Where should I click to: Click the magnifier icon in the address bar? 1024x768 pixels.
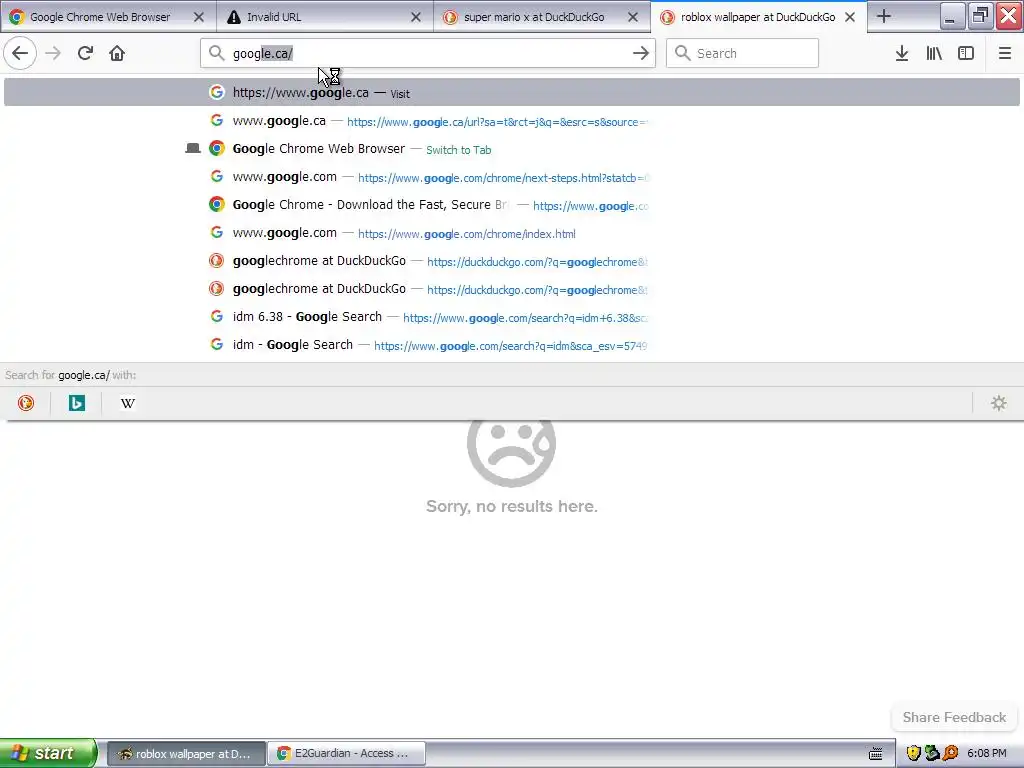click(x=216, y=53)
